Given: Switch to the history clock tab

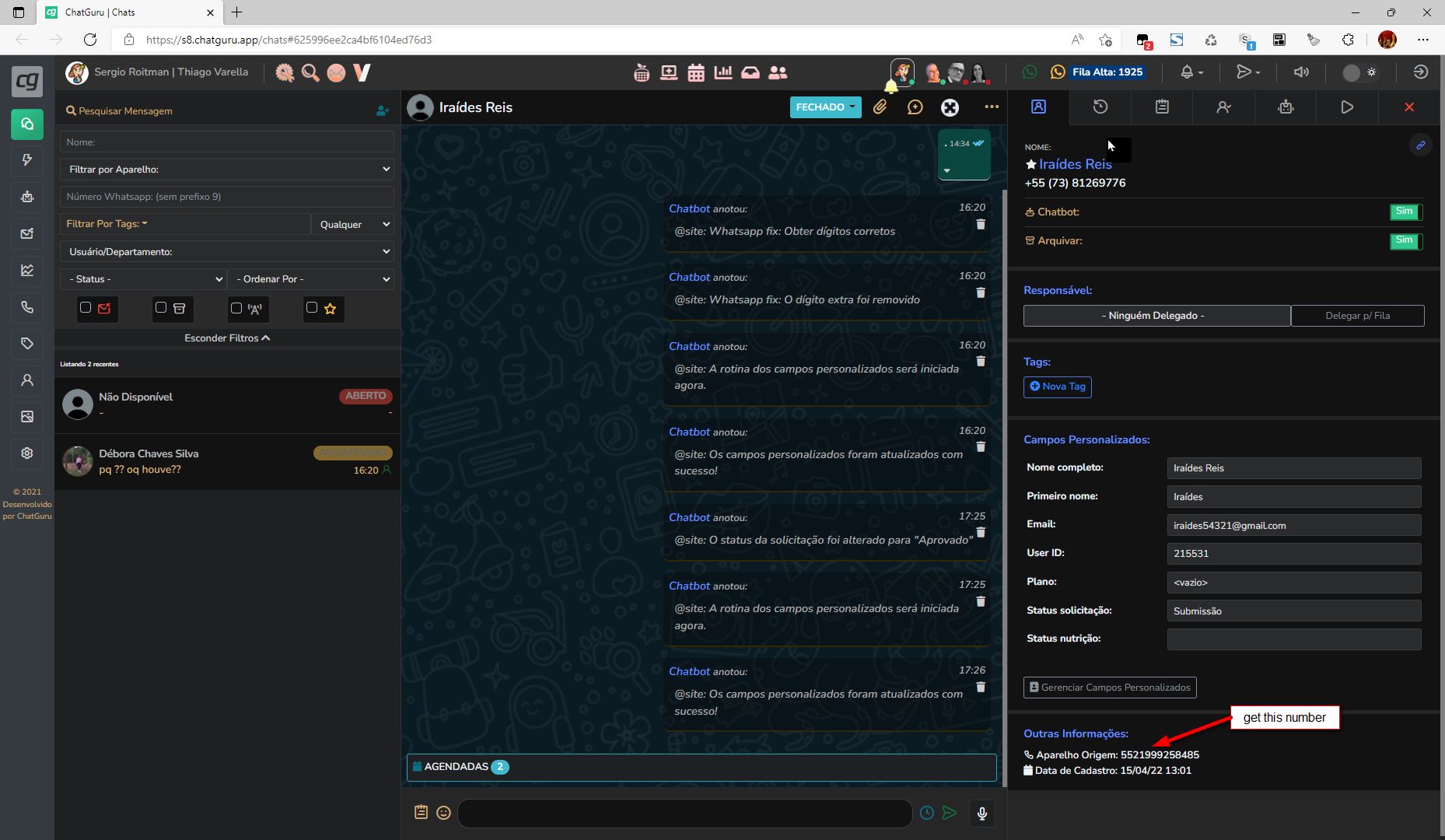Looking at the screenshot, I should coord(1100,107).
